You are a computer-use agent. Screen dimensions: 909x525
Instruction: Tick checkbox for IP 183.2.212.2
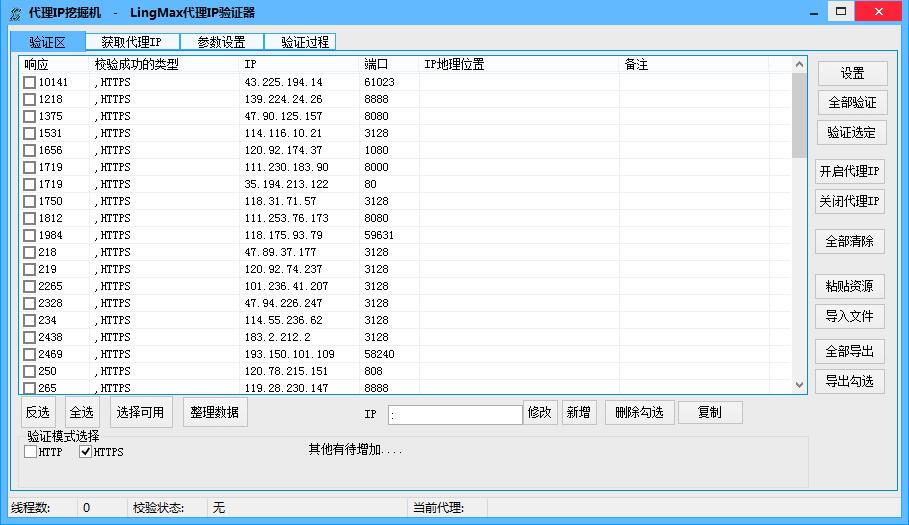click(x=30, y=337)
